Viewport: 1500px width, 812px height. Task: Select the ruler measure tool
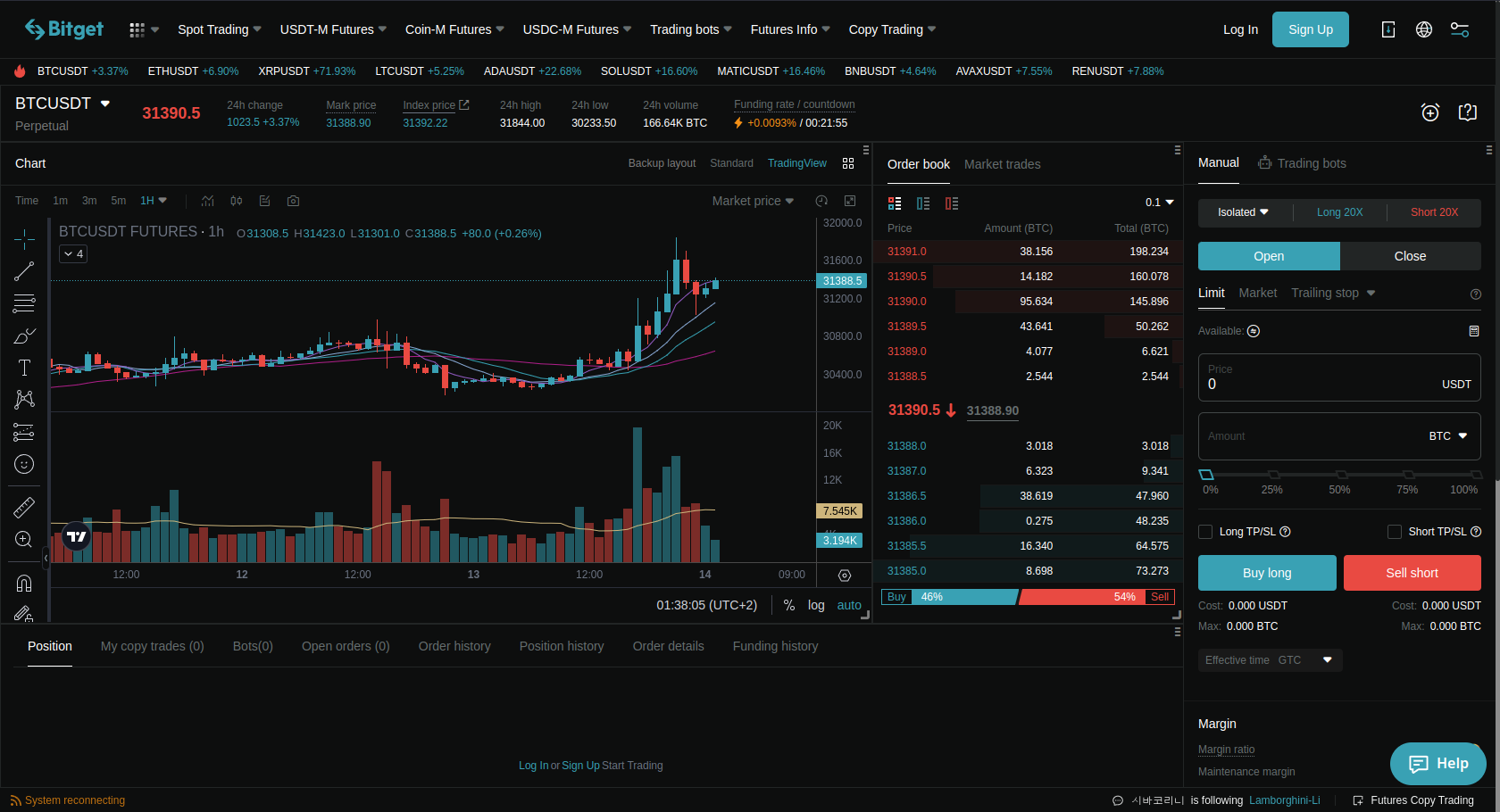coord(24,508)
